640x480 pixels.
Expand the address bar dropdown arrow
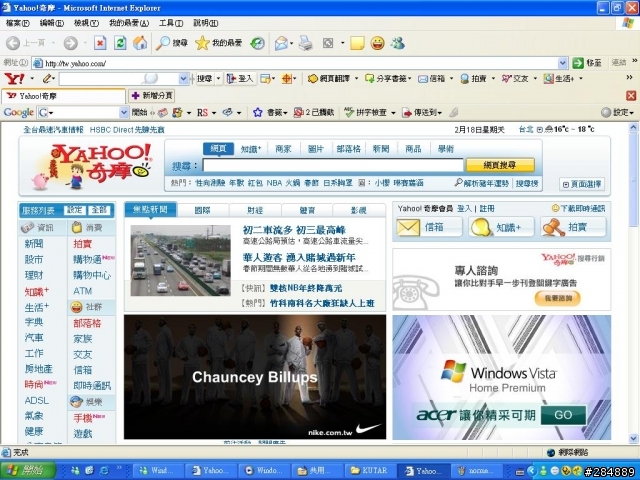pyautogui.click(x=563, y=63)
